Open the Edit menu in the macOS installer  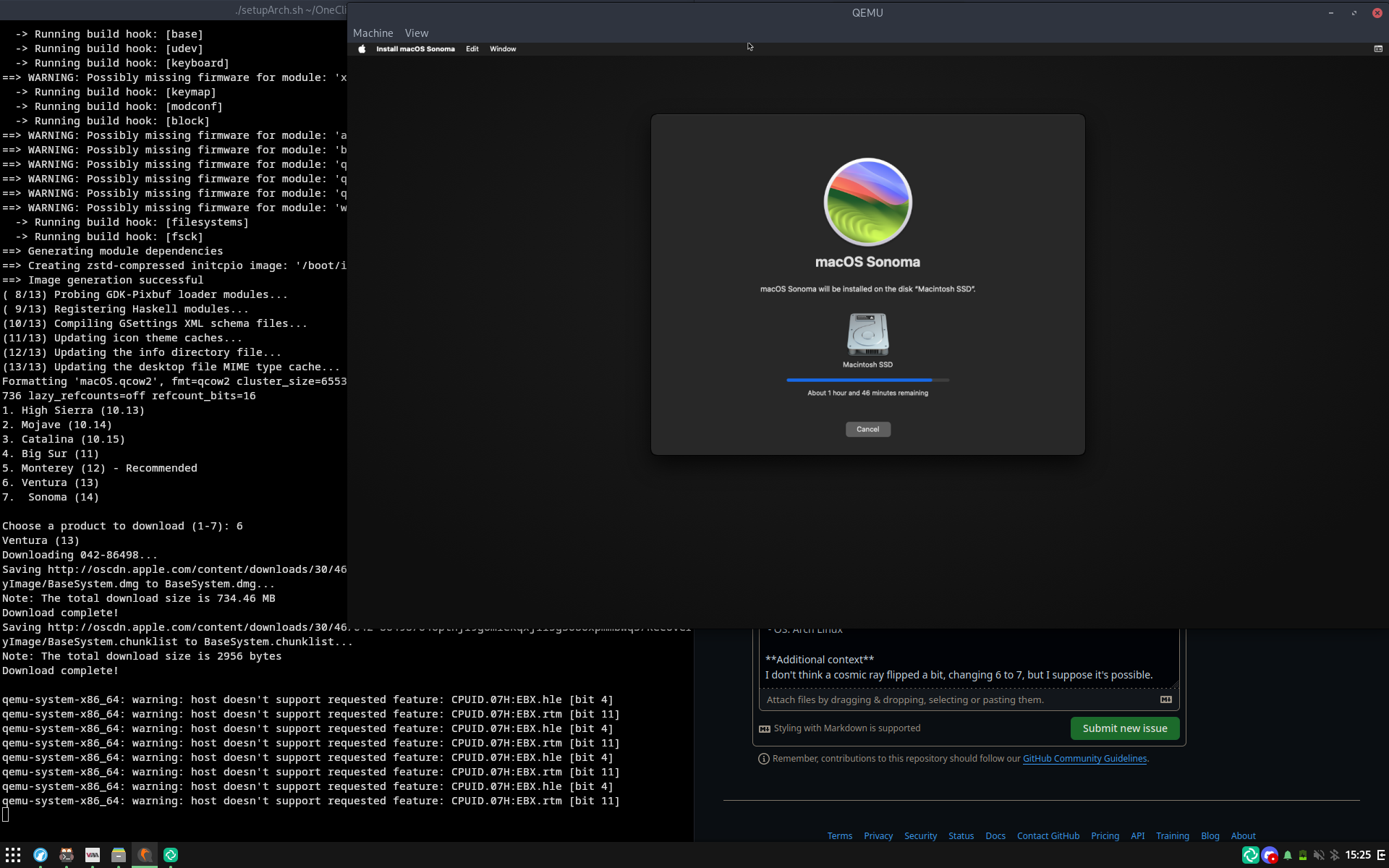472,48
